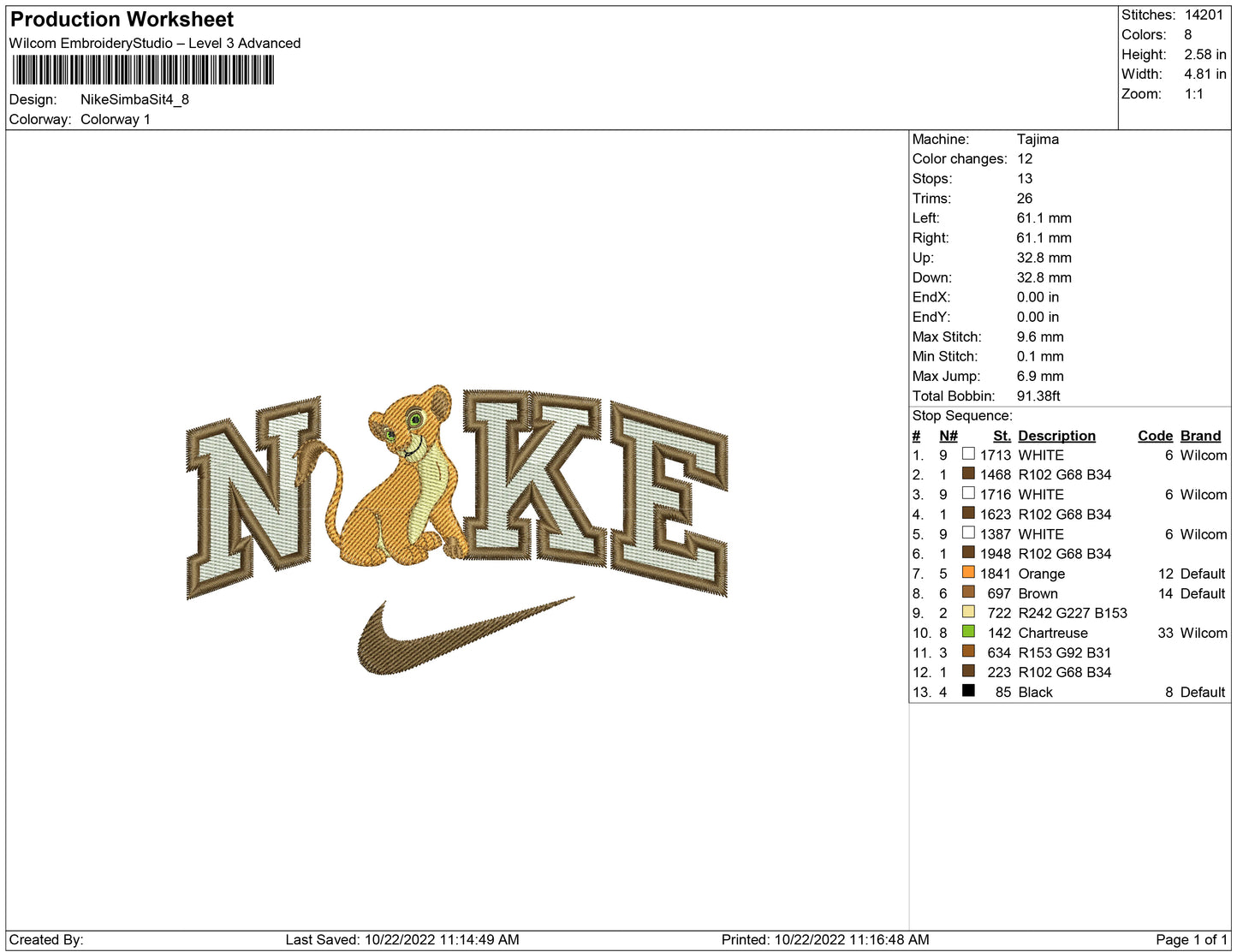Click the Up label in machine details

(x=923, y=257)
